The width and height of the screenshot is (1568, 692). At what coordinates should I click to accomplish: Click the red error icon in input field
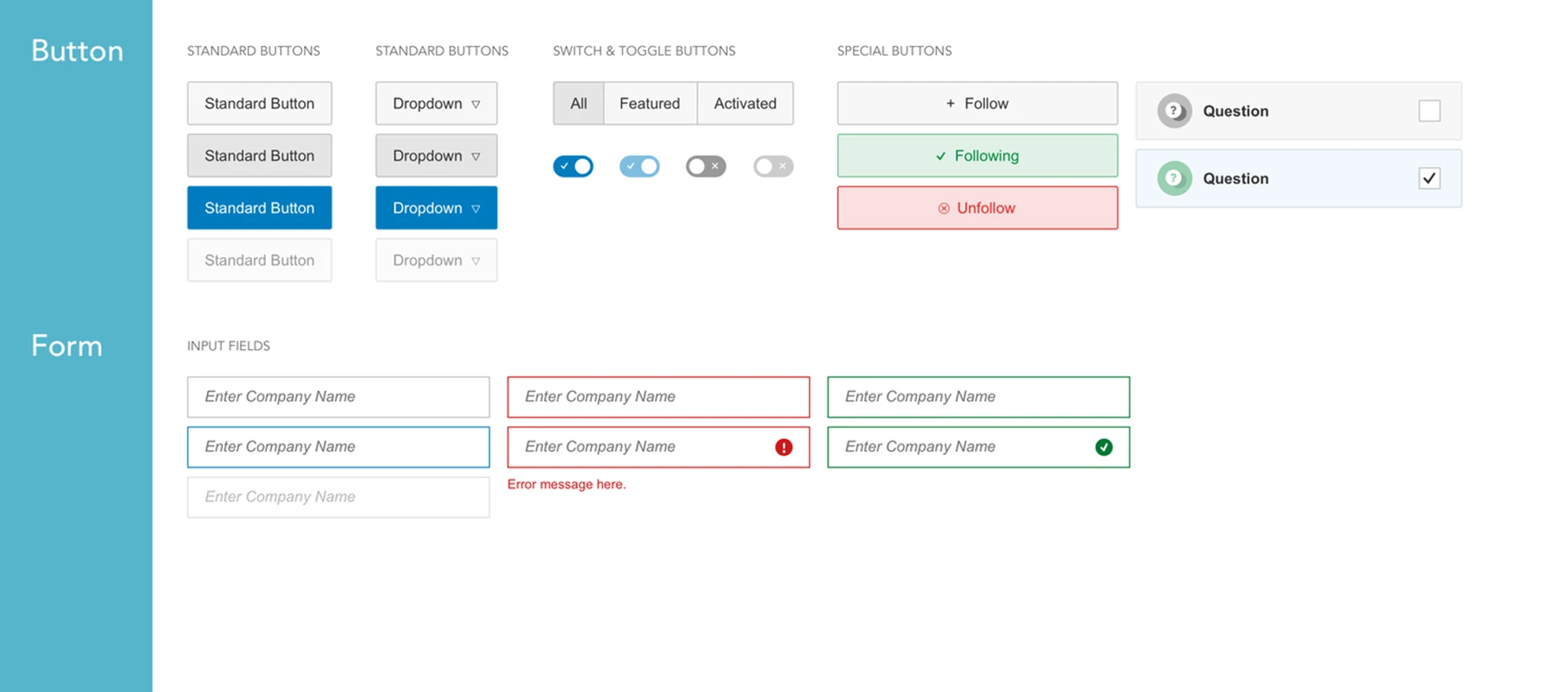(x=783, y=447)
